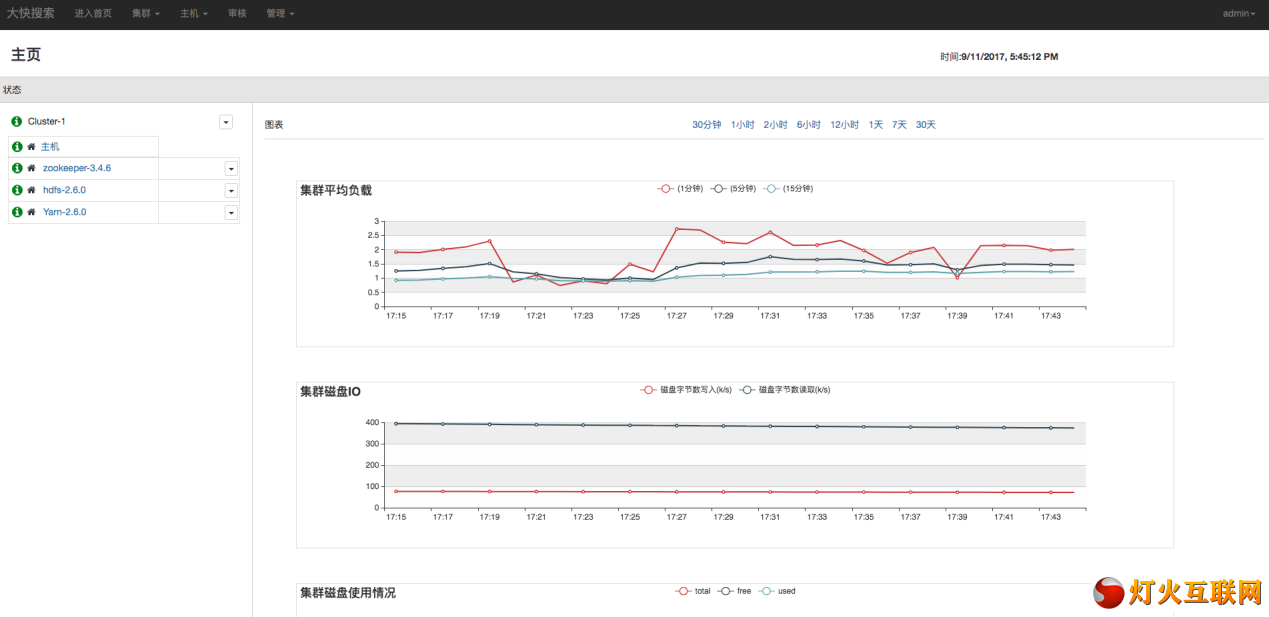Toggle the used disk usage legend series
Viewport: 1269px width, 617px height.
pos(778,591)
